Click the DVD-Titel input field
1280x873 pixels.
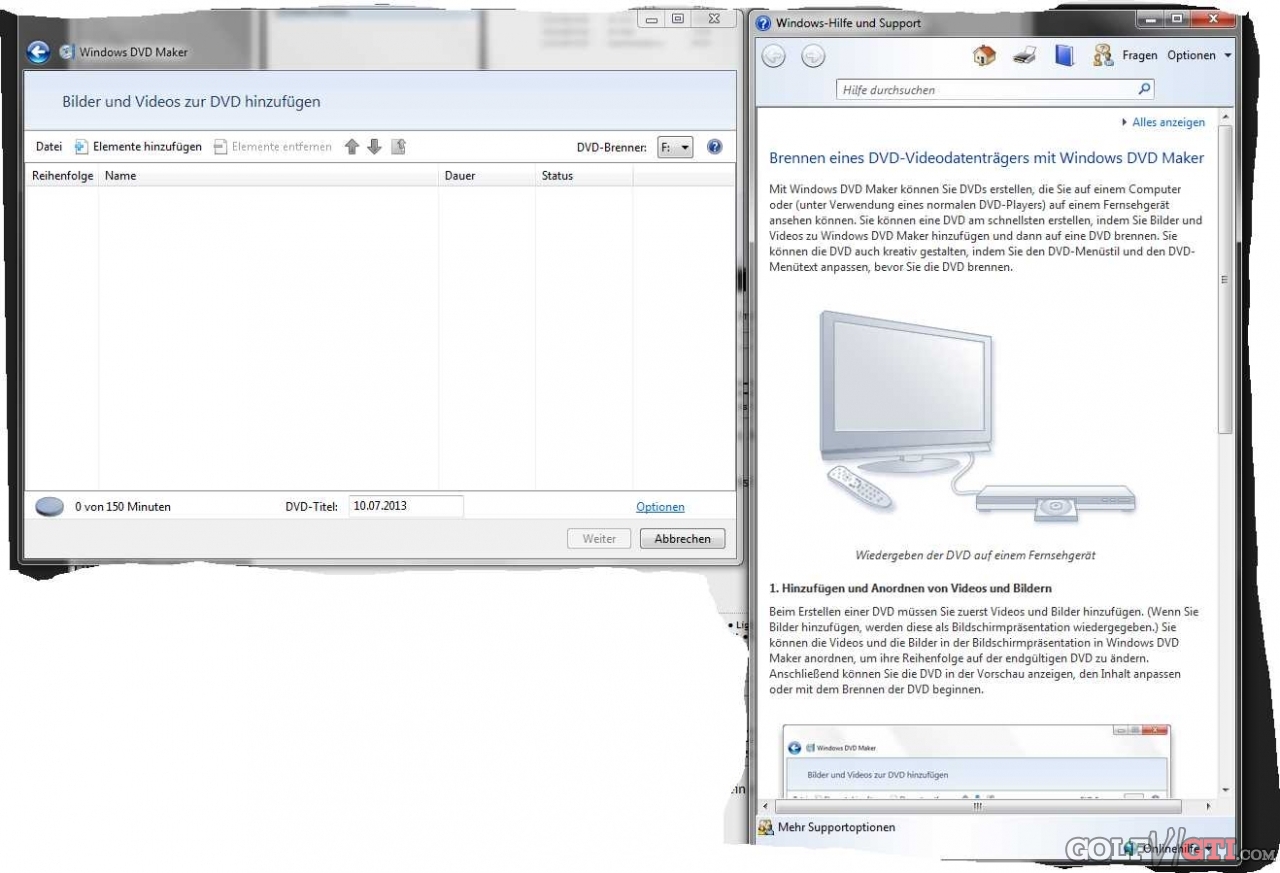(406, 506)
